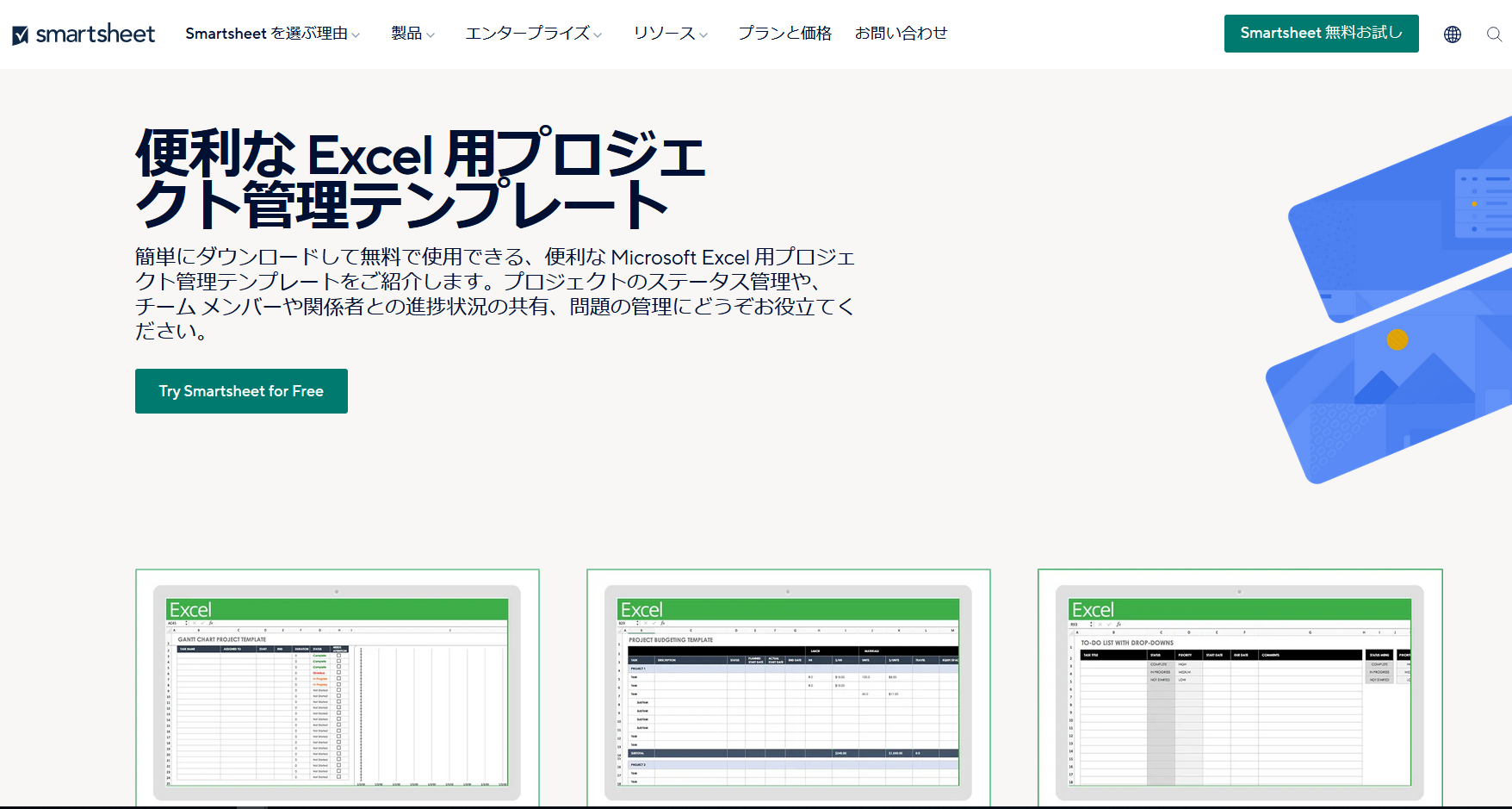Click the Smartsheet logo
Image resolution: width=1512 pixels, height=809 pixels.
coord(84,34)
